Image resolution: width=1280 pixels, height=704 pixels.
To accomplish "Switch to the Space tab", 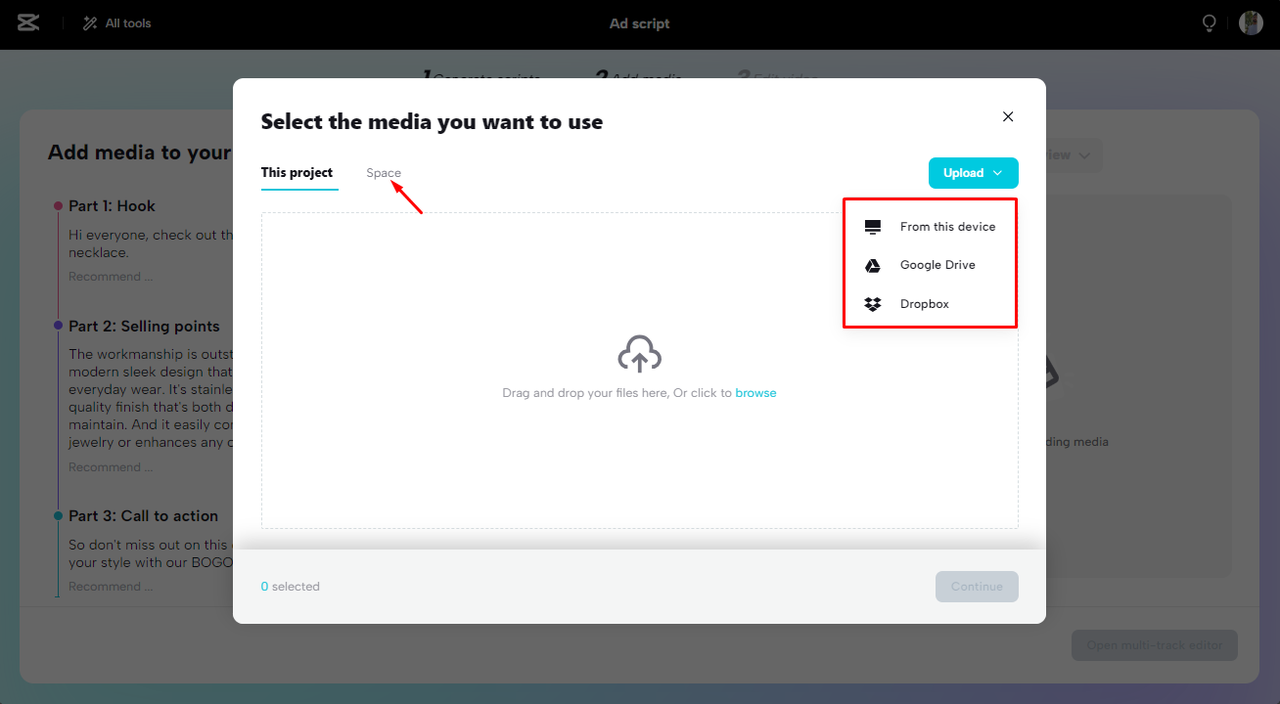I will point(383,173).
